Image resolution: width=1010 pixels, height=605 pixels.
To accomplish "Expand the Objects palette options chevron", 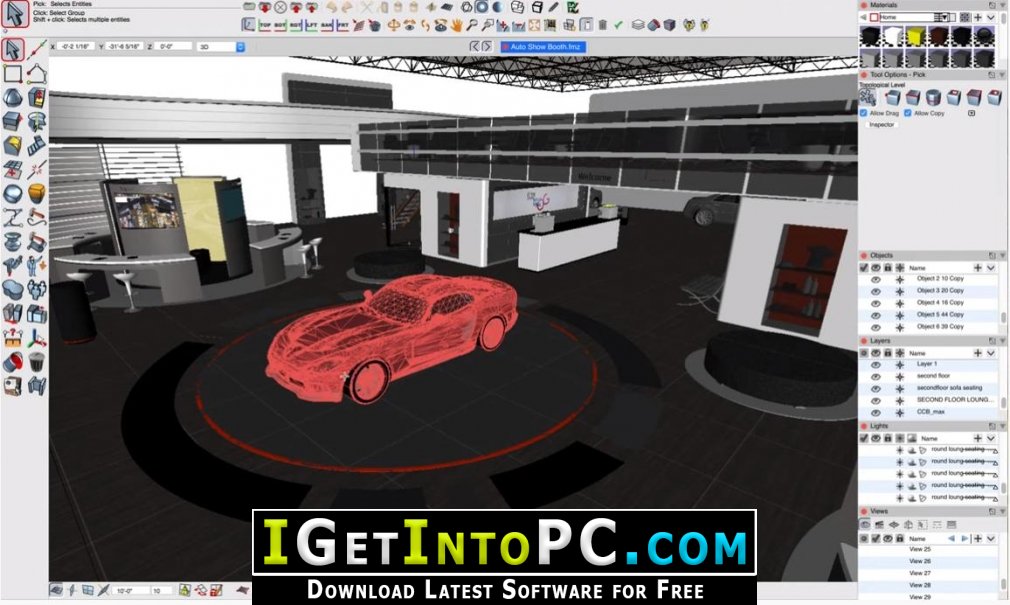I will 991,268.
